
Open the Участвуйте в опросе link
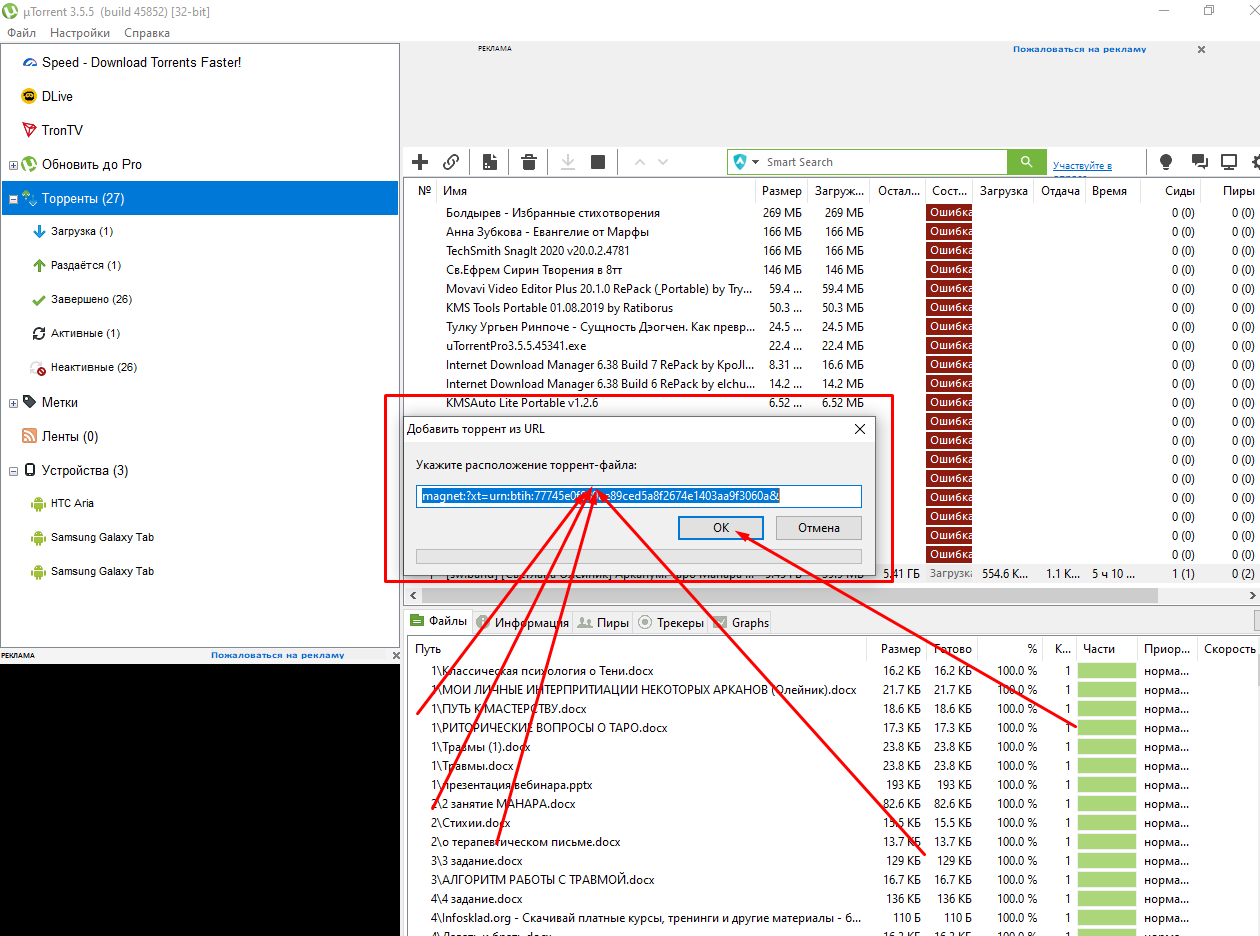1082,166
